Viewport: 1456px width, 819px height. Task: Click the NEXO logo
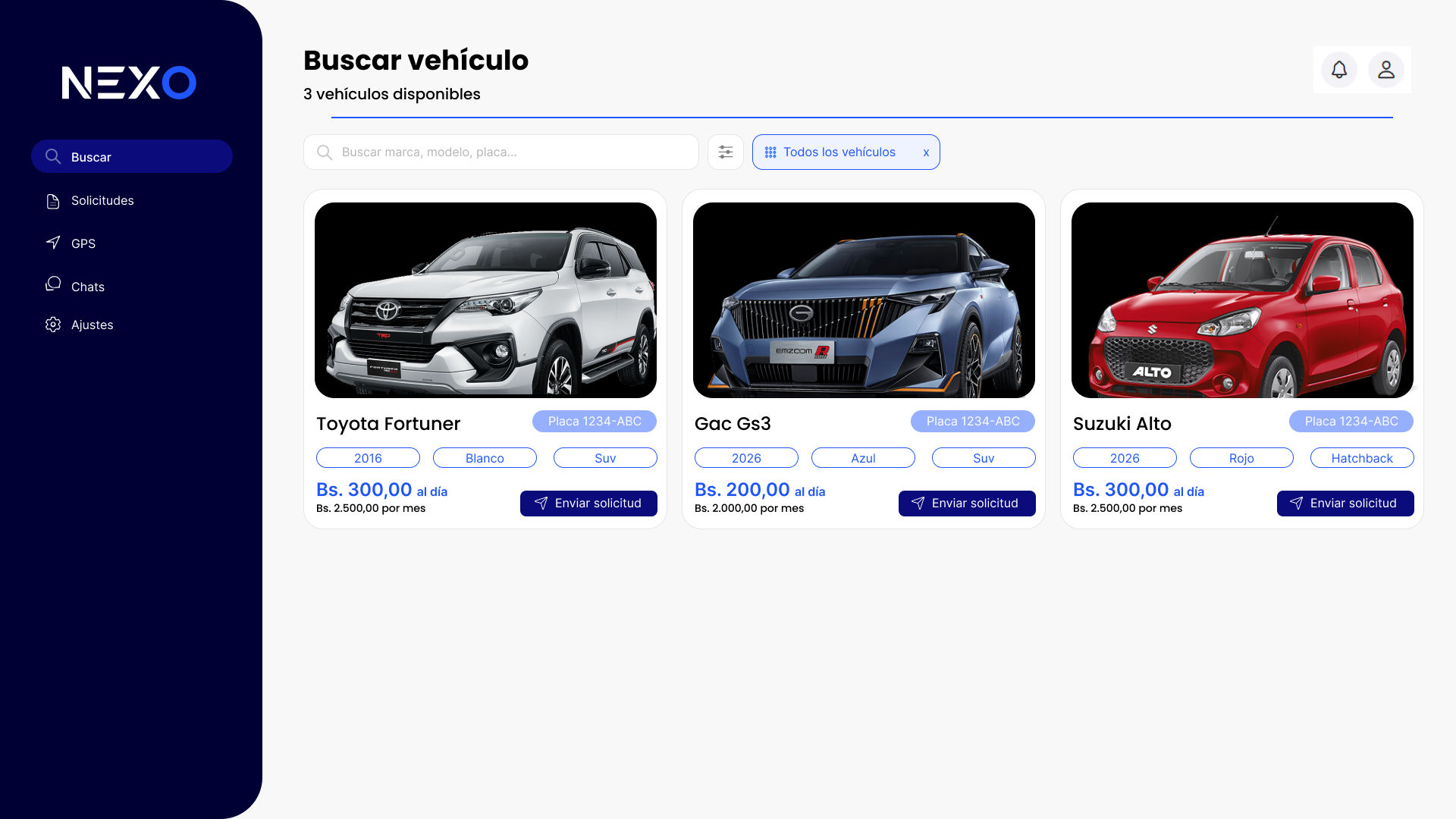click(129, 83)
